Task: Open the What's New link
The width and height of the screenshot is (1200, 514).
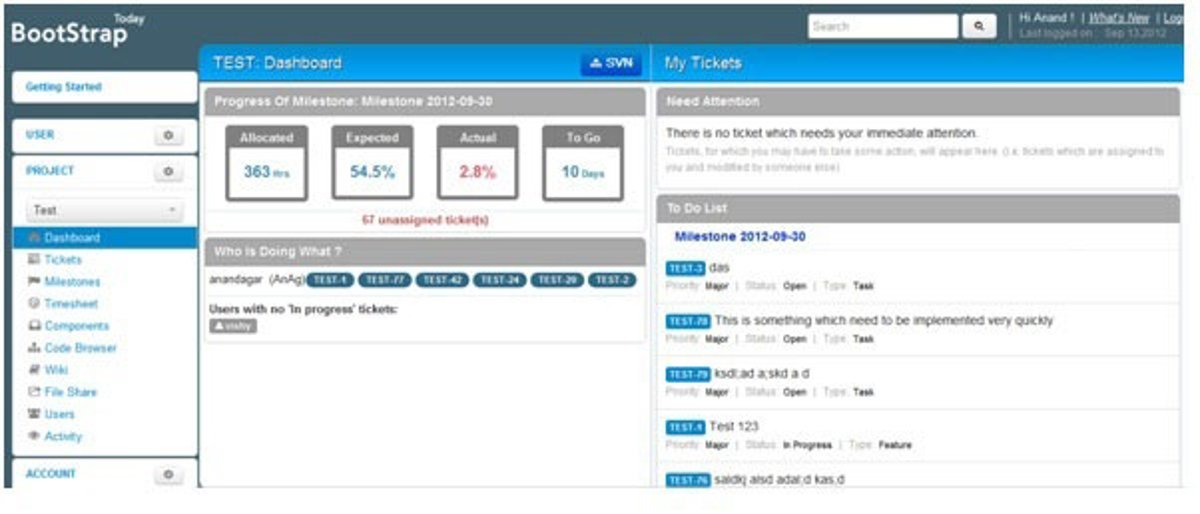Action: coord(1119,18)
